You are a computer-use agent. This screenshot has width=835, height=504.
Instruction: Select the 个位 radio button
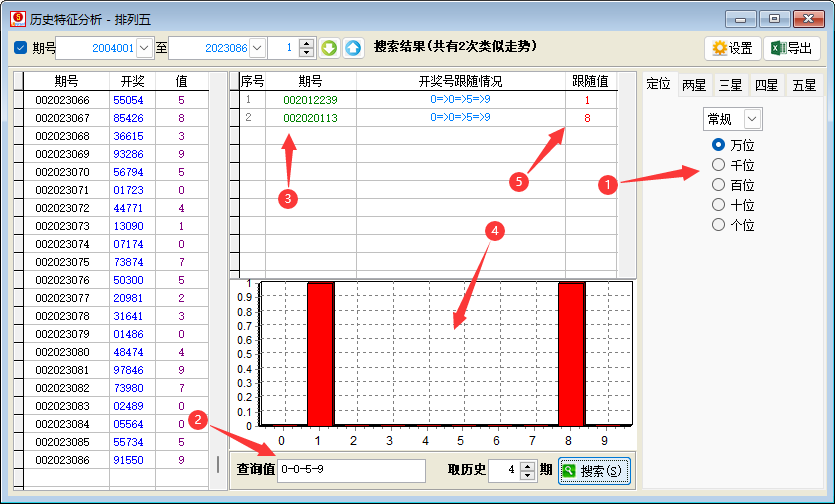click(718, 224)
